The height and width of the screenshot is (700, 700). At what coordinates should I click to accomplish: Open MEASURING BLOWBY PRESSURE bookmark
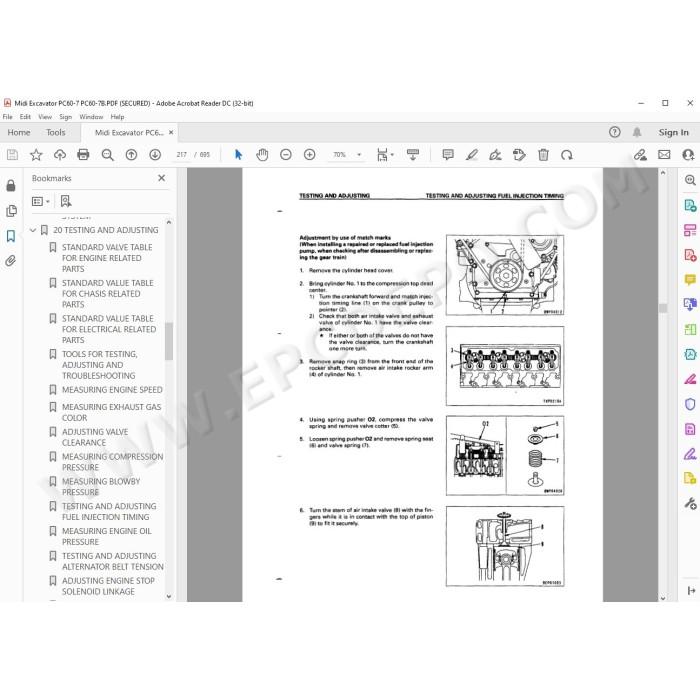pos(101,487)
